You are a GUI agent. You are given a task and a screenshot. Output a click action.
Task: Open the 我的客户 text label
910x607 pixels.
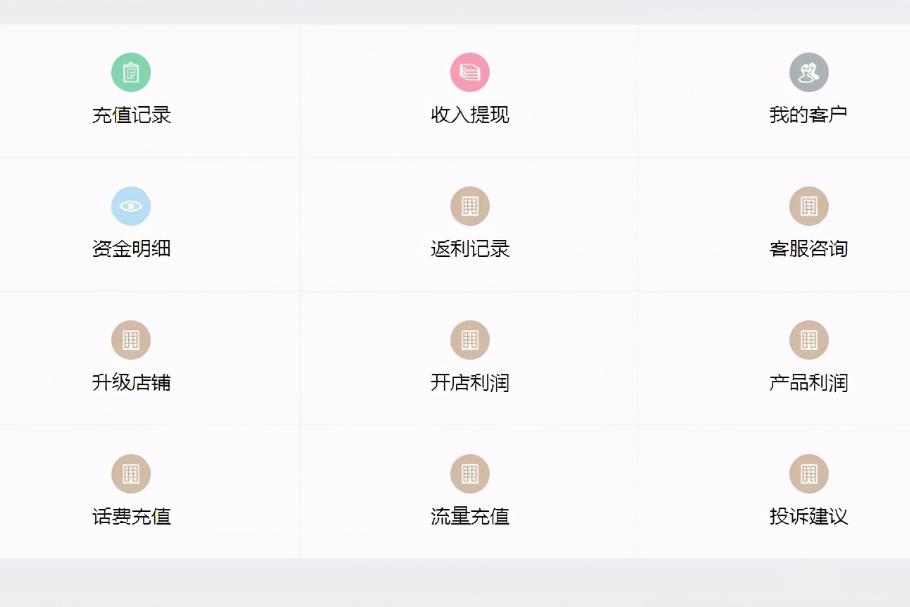pyautogui.click(x=808, y=115)
